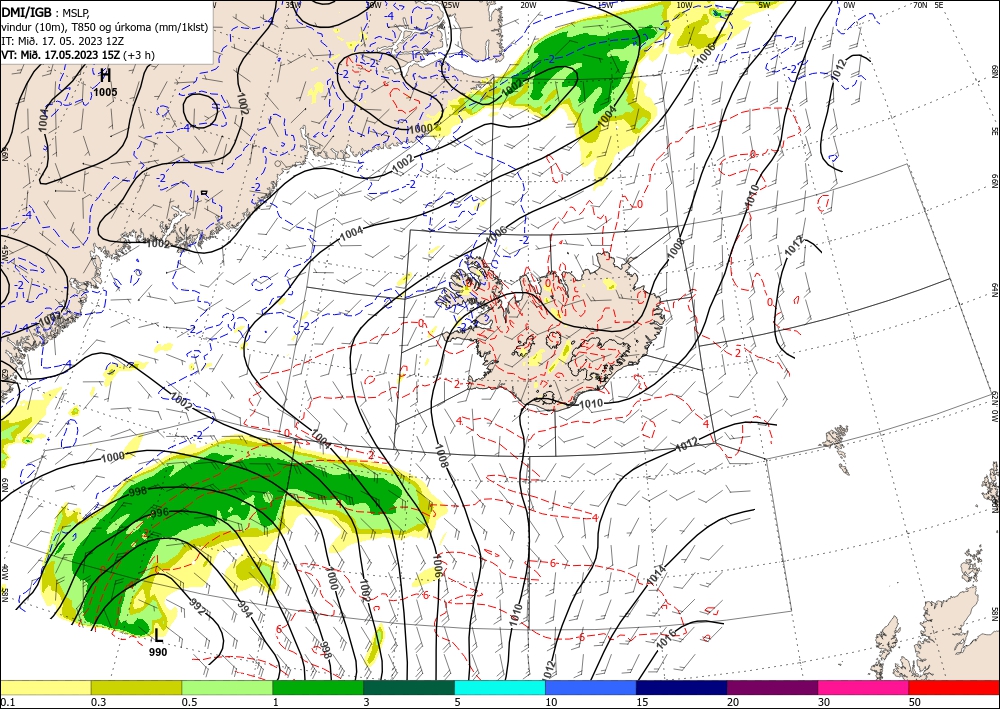Choose the blue 10 mm legend swatch
The image size is (1000, 709).
coord(591,687)
